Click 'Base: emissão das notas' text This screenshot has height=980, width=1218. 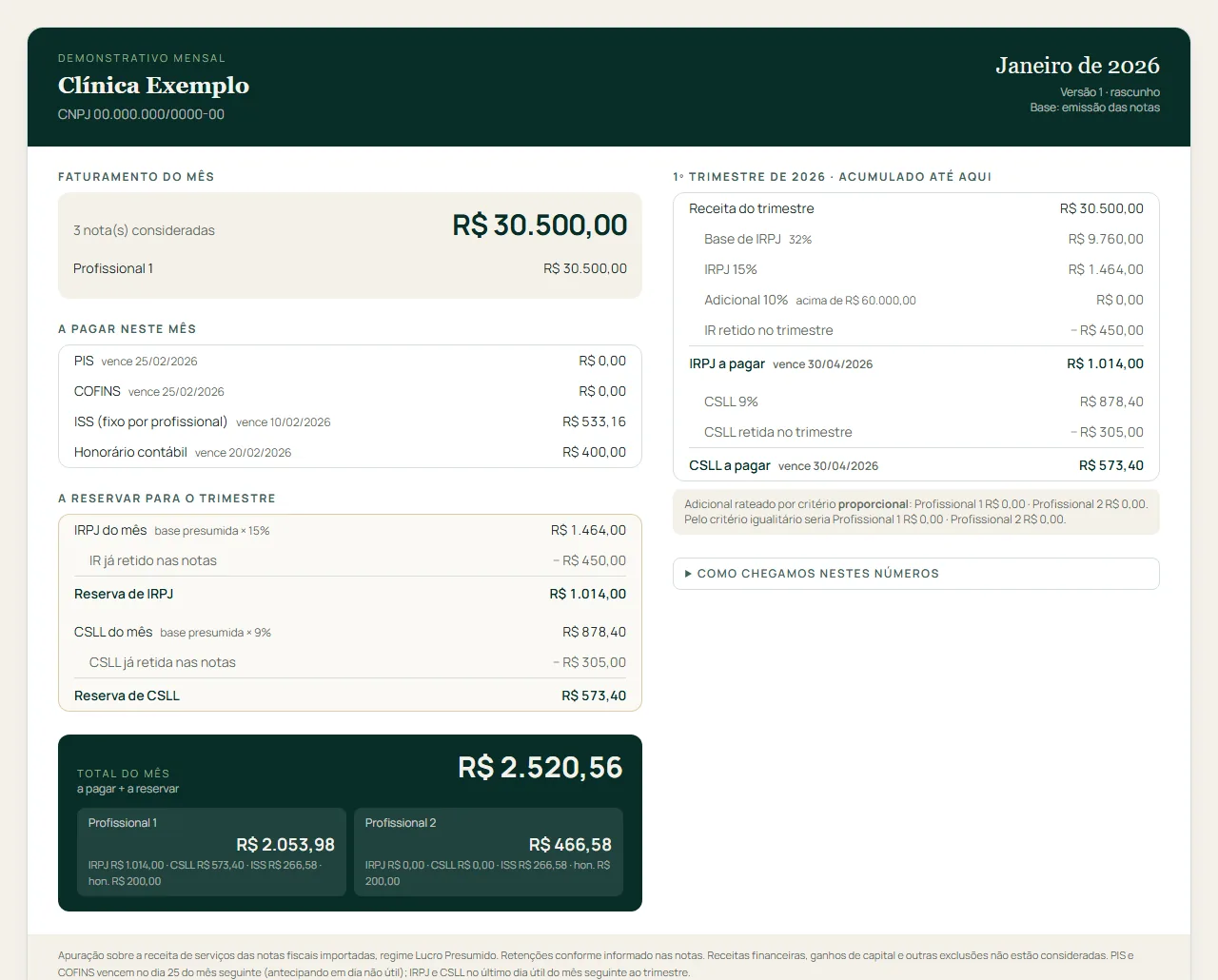(1094, 108)
